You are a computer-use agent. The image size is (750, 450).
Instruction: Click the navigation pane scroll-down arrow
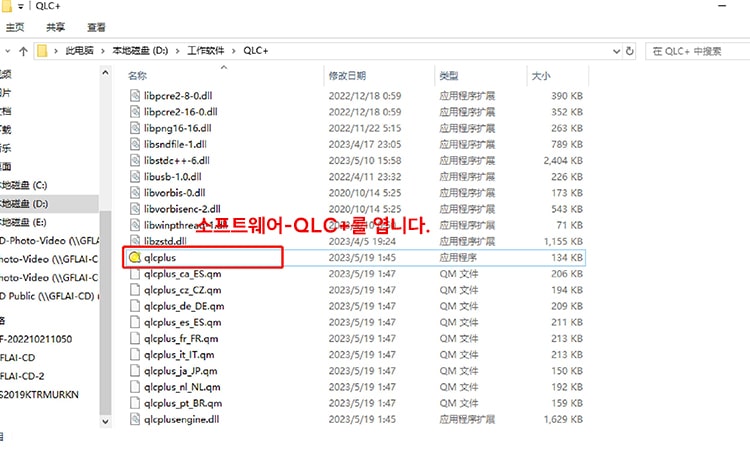(105, 422)
